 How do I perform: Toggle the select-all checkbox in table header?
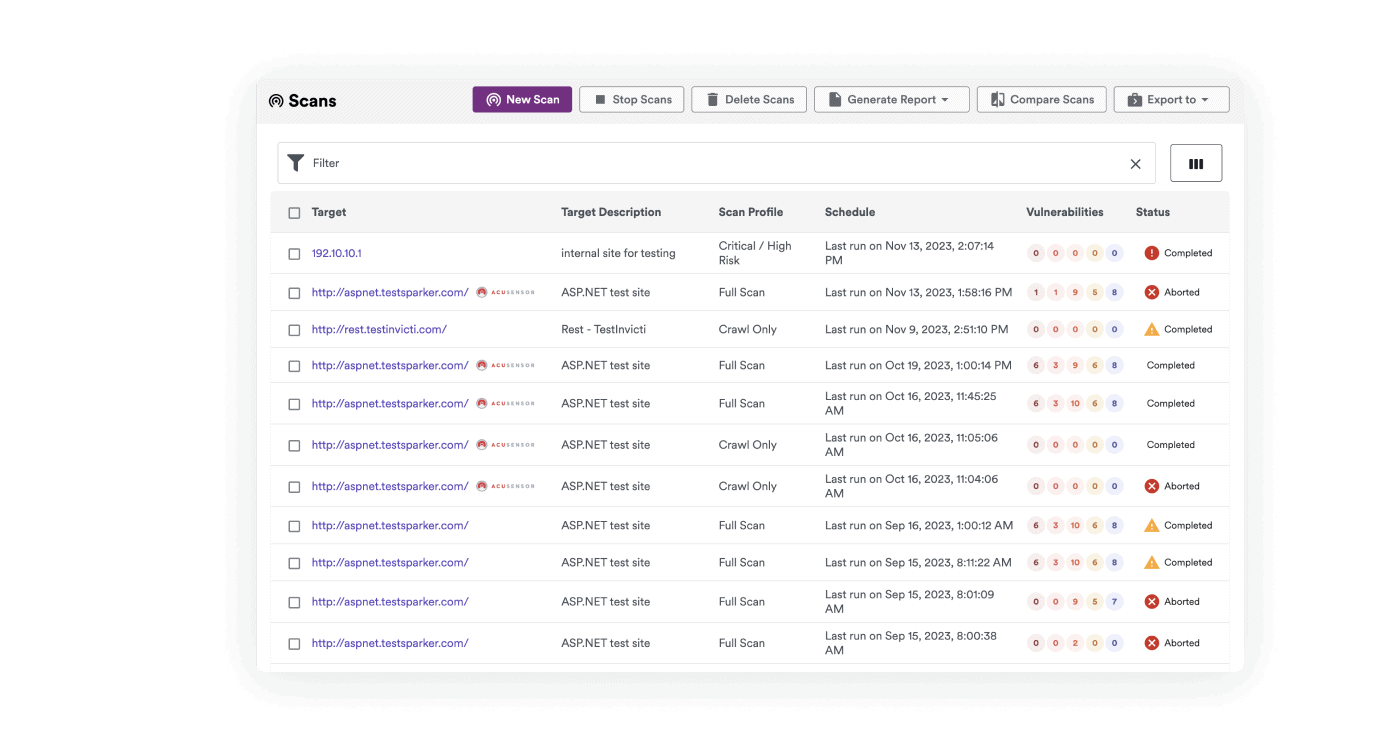(294, 213)
